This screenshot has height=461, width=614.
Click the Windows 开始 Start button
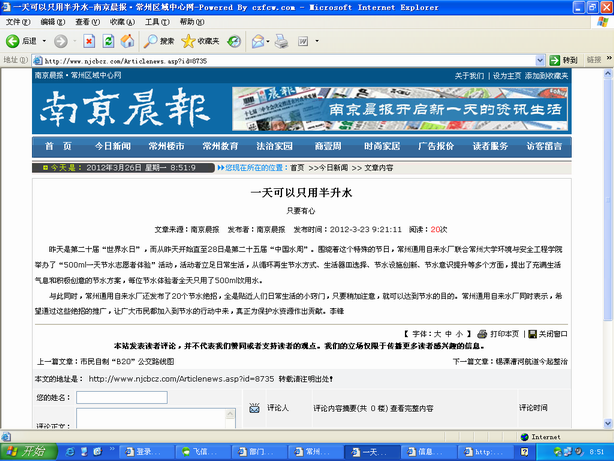24,452
